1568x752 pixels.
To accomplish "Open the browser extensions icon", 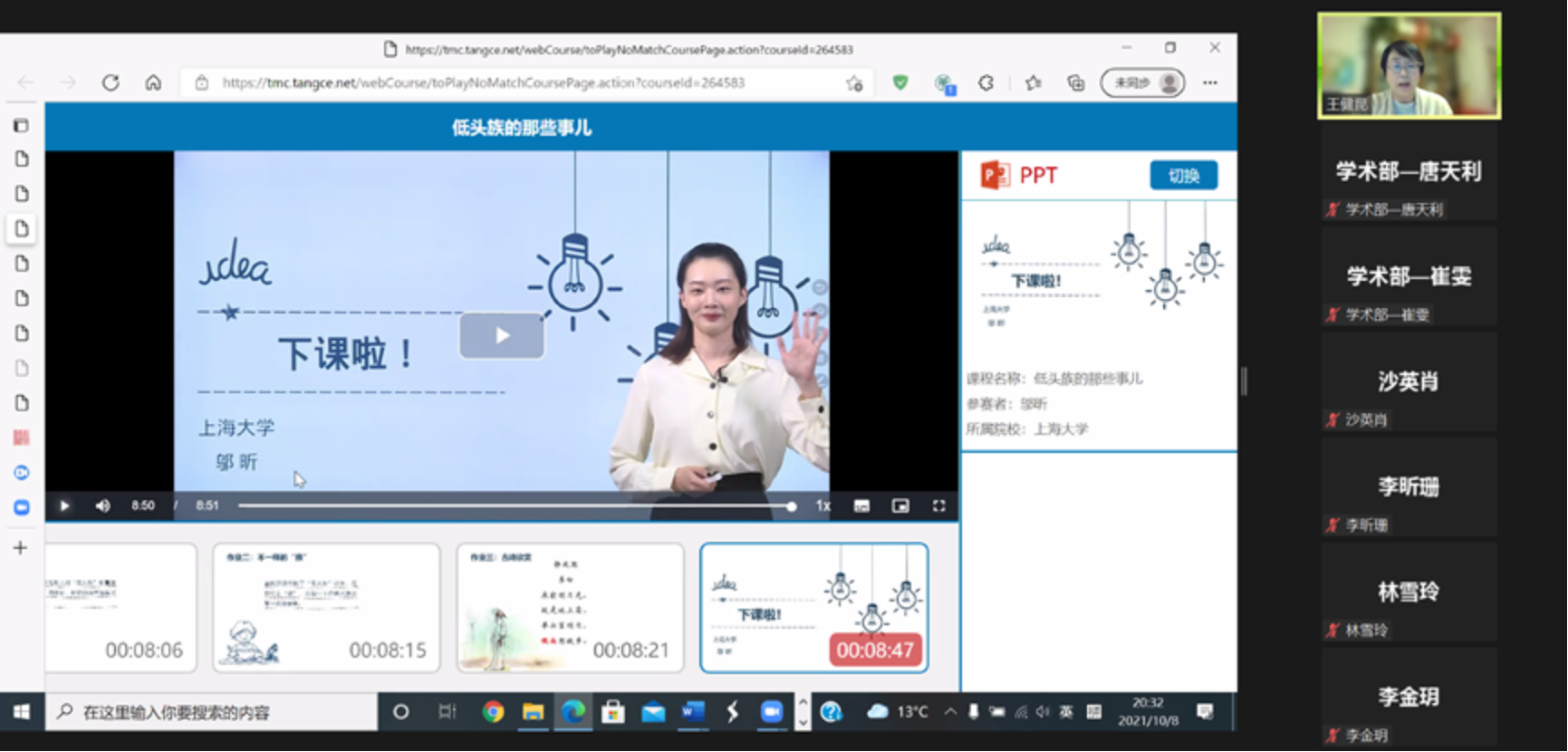I will (986, 83).
